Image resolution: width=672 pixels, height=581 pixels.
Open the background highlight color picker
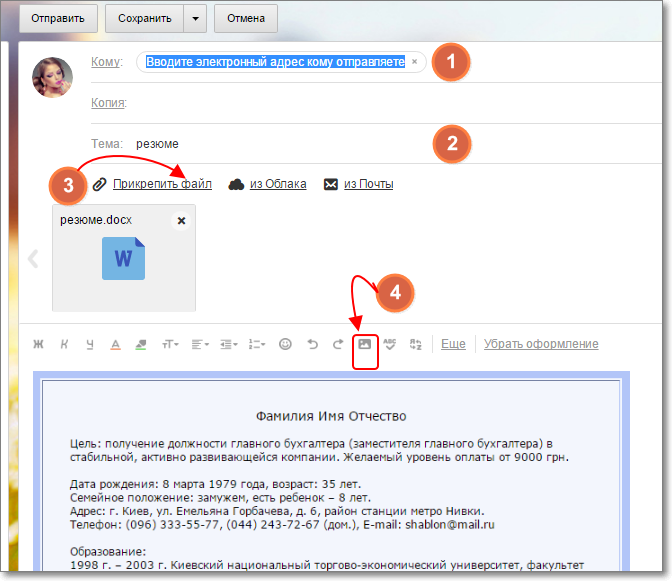click(x=141, y=344)
